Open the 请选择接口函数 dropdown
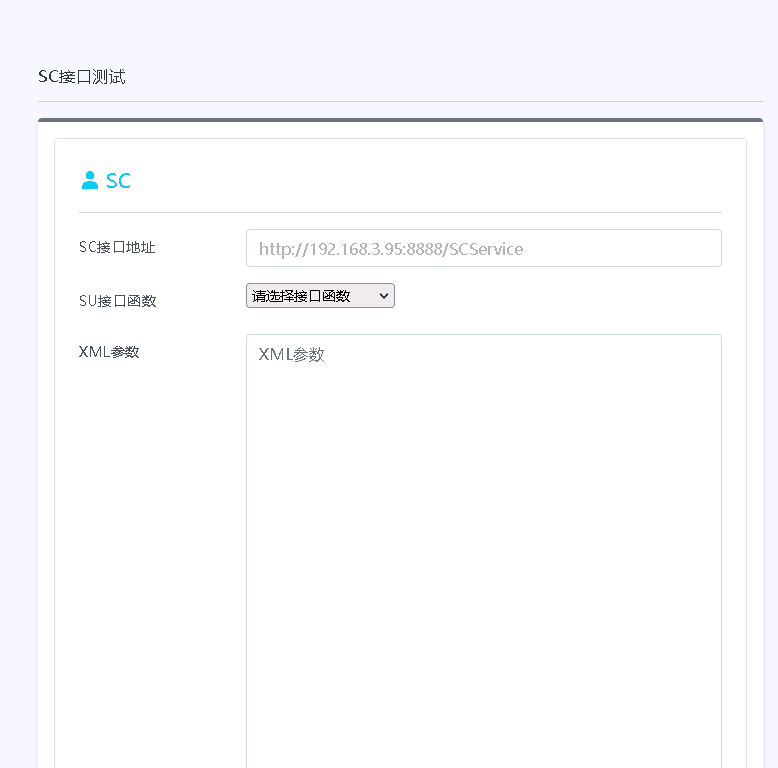 point(321,296)
